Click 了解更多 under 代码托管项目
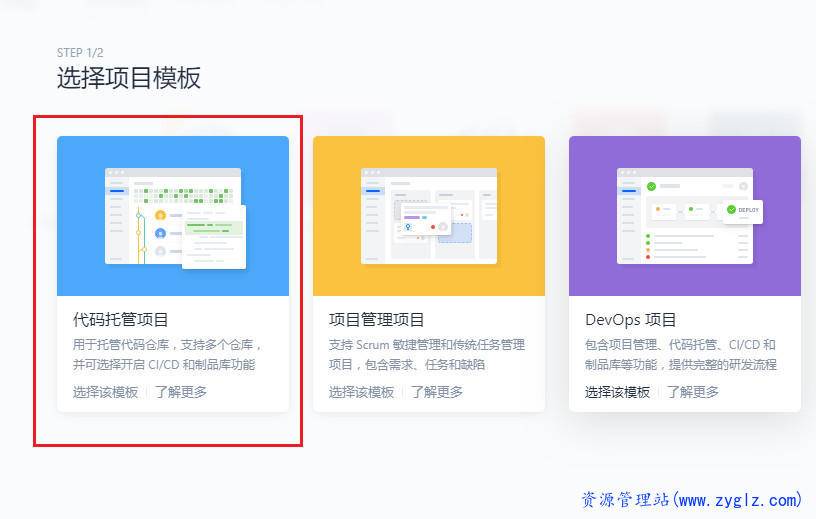Screen dimensions: 816x519 coord(181,392)
